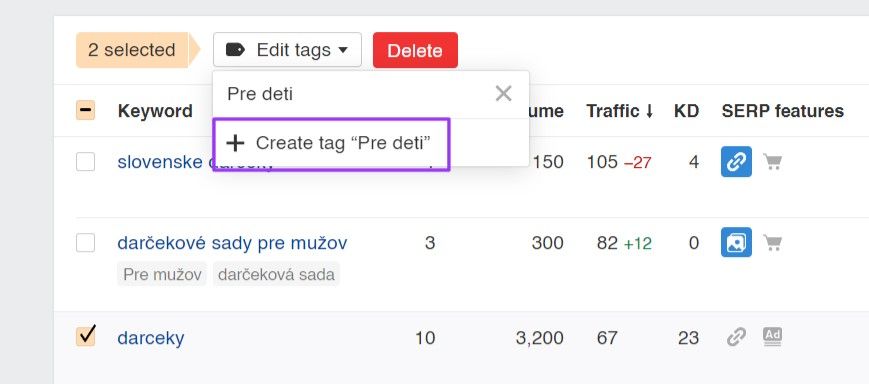Delete the selected keywords
The width and height of the screenshot is (869, 384).
pyautogui.click(x=415, y=50)
